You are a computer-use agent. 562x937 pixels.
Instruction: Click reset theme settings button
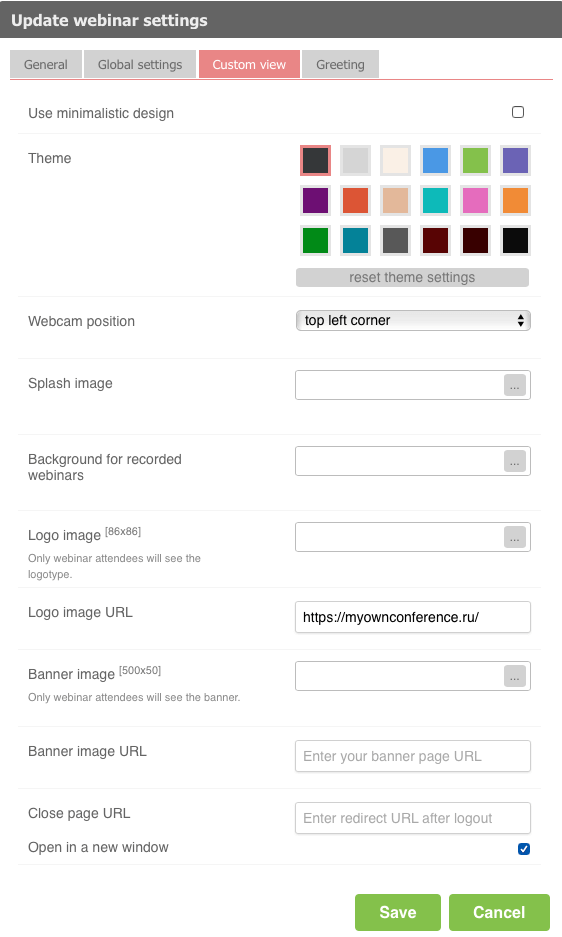(412, 277)
